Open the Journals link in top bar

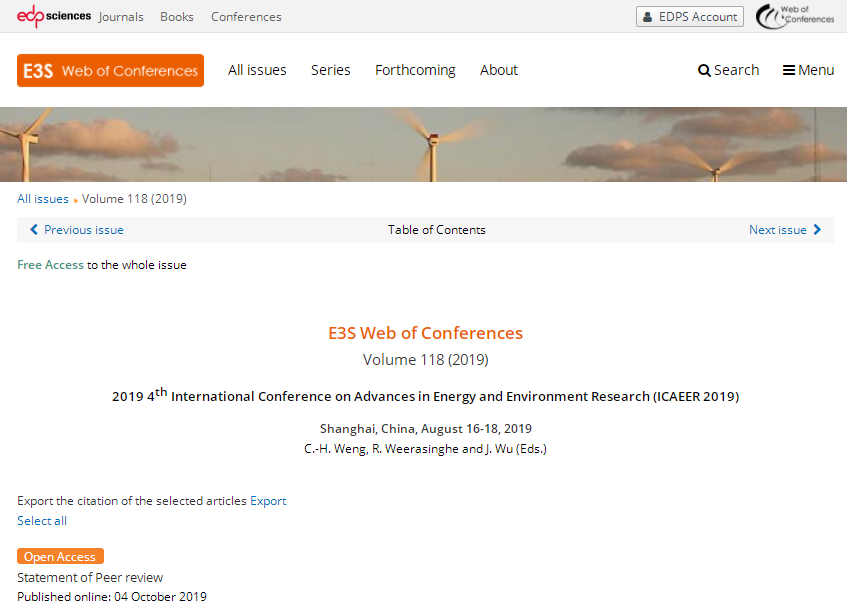pos(121,17)
